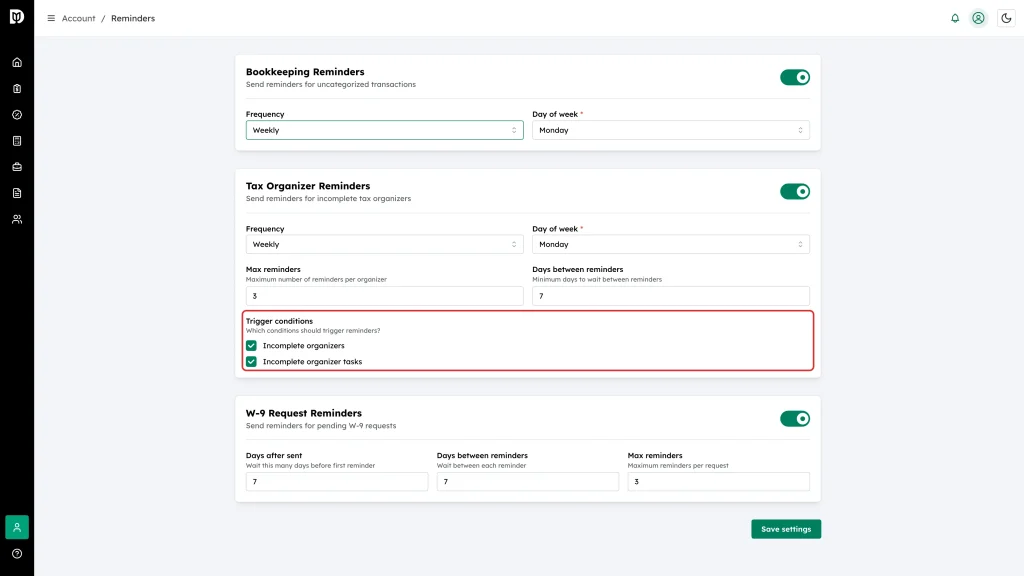Disable Bookkeeping Reminders toggle

coord(795,77)
